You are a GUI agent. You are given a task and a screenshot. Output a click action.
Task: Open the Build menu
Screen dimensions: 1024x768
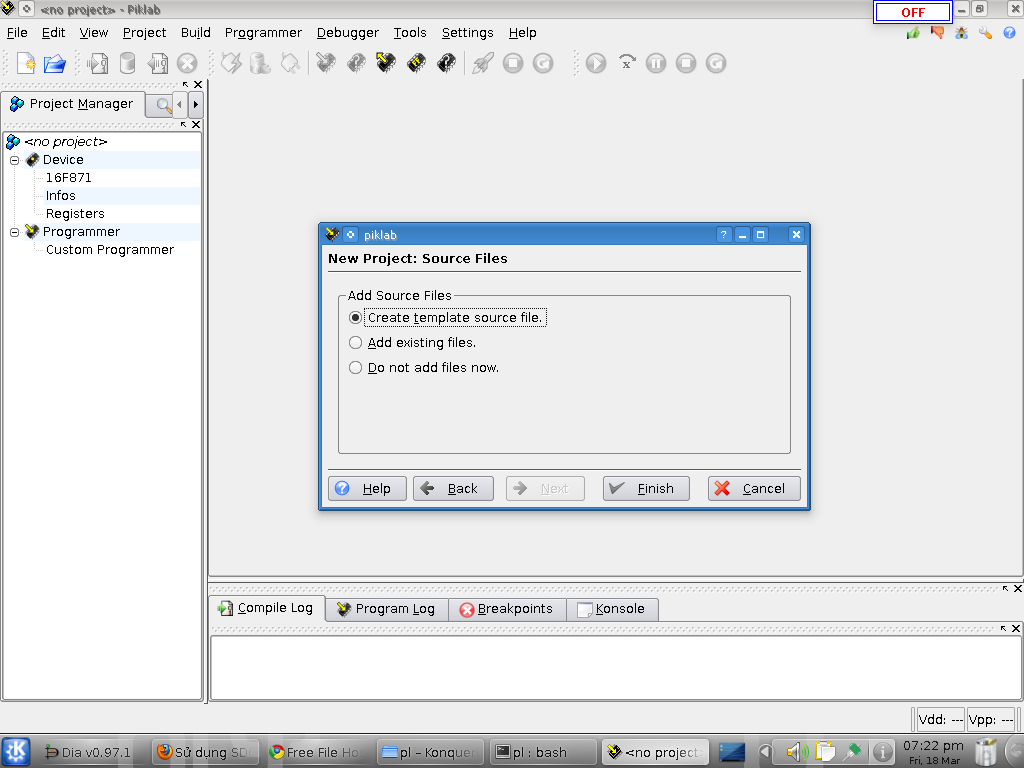(x=195, y=33)
